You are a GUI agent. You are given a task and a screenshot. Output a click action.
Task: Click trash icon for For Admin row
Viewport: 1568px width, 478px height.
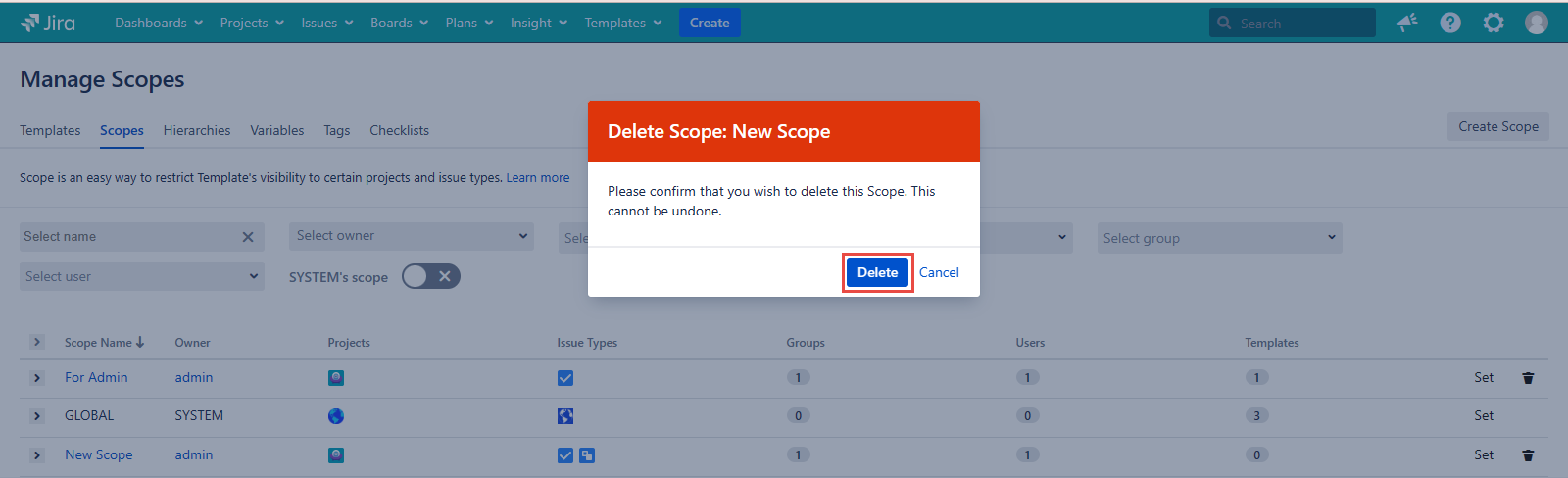point(1528,378)
